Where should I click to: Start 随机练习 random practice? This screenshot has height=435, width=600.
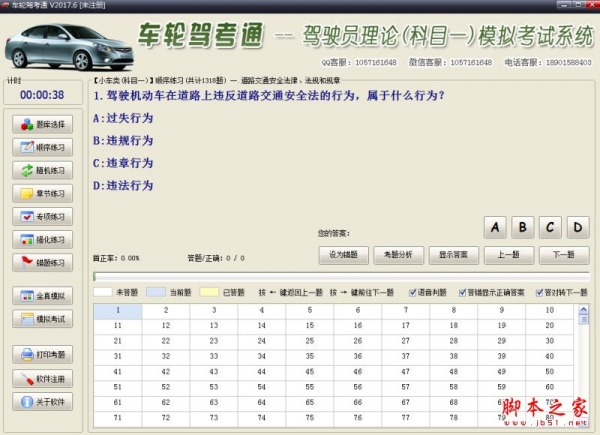[x=42, y=170]
